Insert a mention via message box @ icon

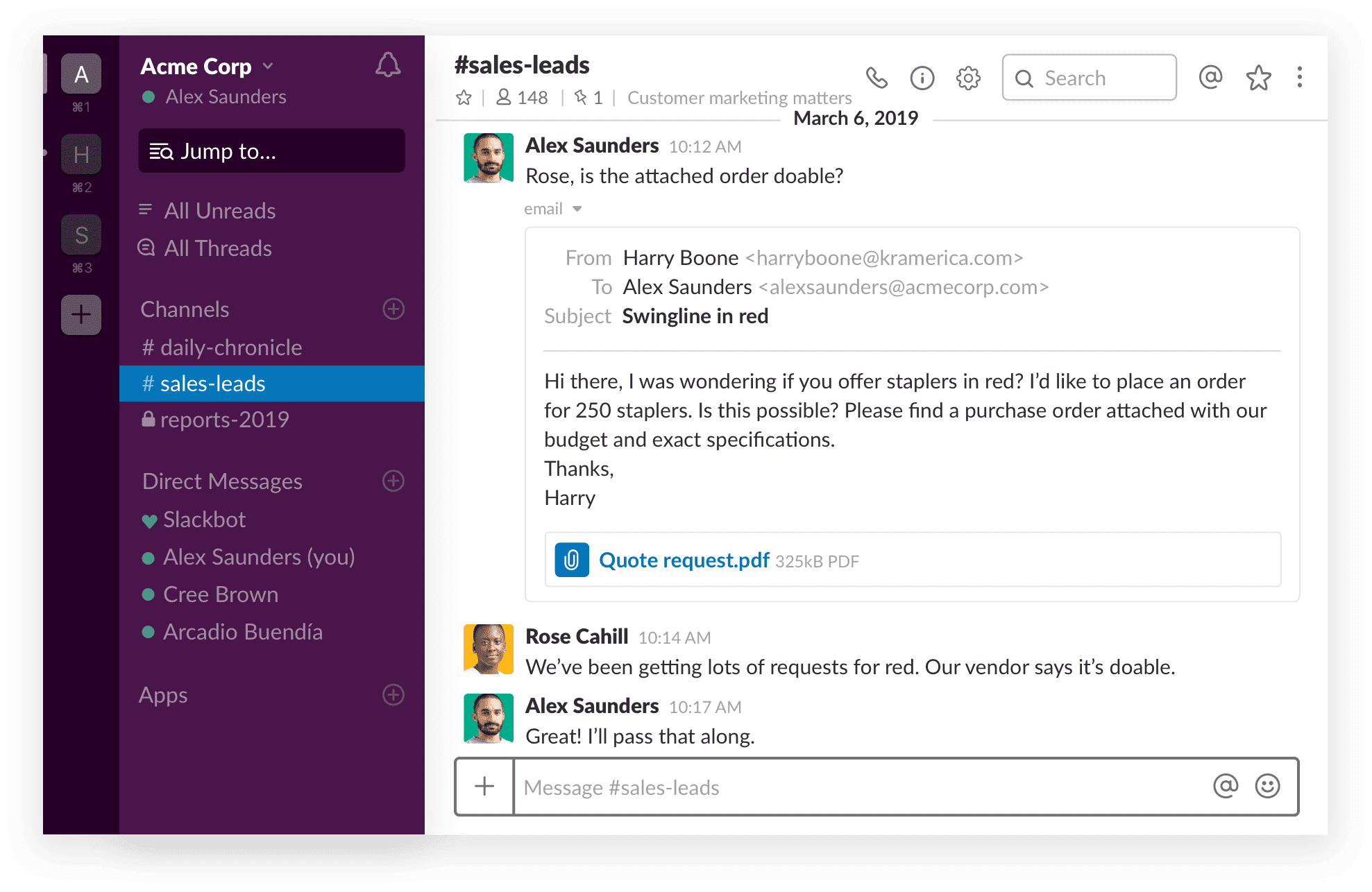pyautogui.click(x=1226, y=786)
